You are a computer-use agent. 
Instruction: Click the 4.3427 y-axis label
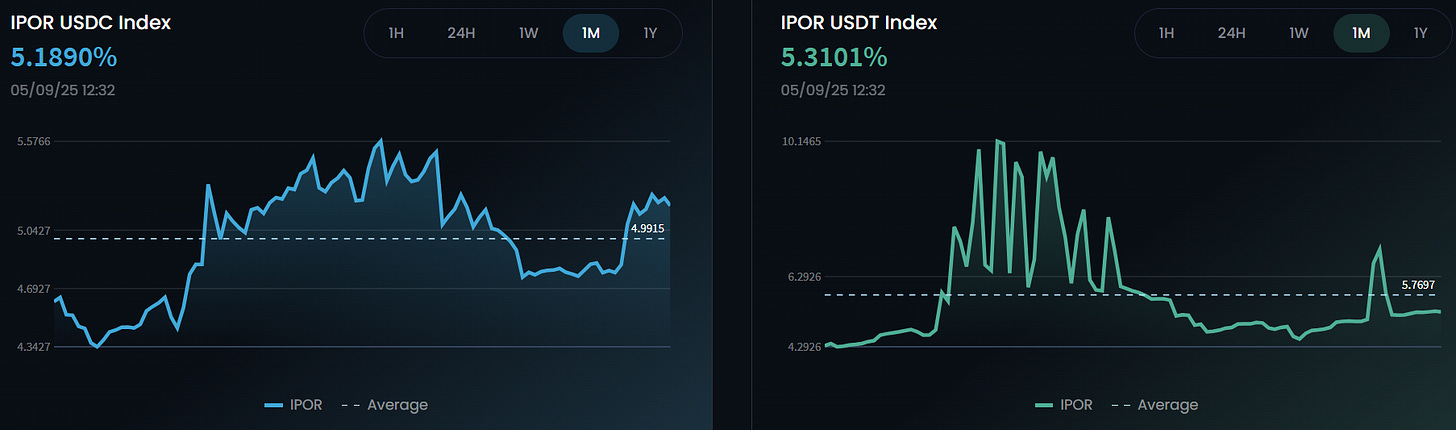pos(35,347)
